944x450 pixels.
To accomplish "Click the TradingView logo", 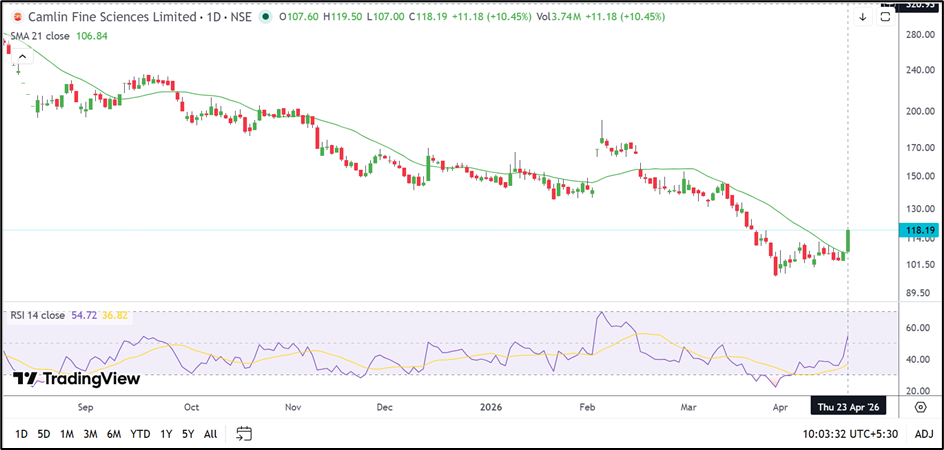I will click(76, 379).
